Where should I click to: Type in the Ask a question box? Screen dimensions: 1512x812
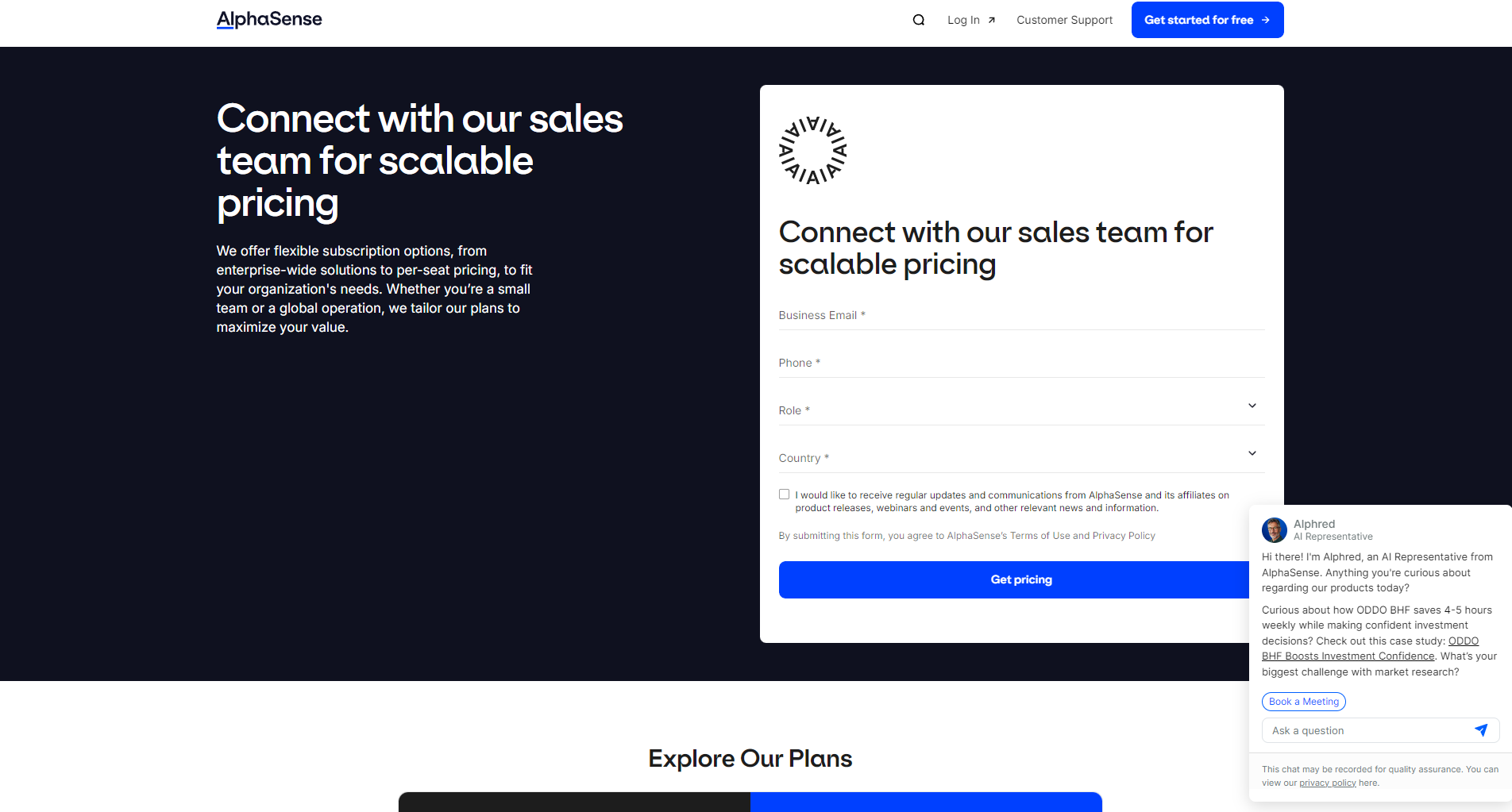coord(1367,731)
